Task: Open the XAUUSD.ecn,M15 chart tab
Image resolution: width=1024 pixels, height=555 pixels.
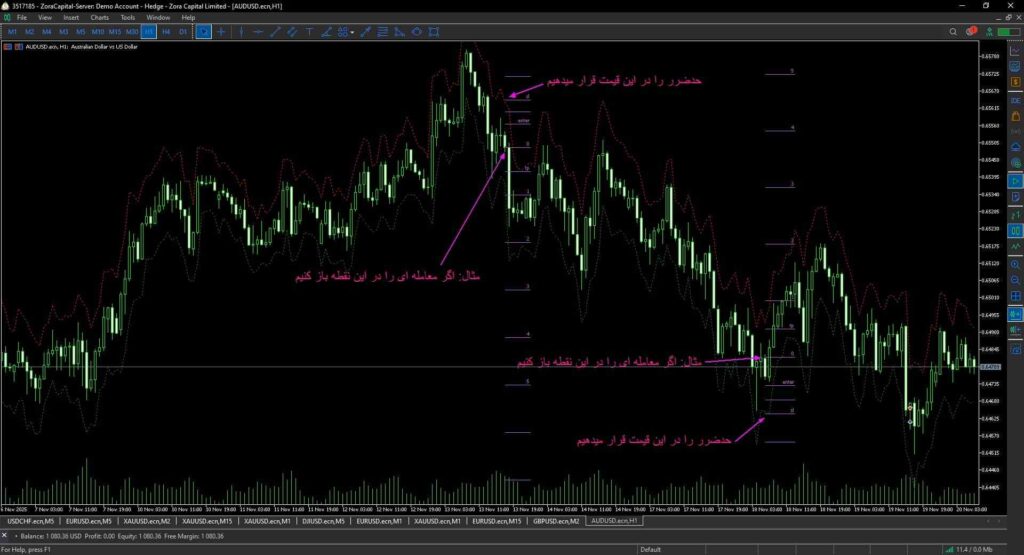Action: coord(206,521)
